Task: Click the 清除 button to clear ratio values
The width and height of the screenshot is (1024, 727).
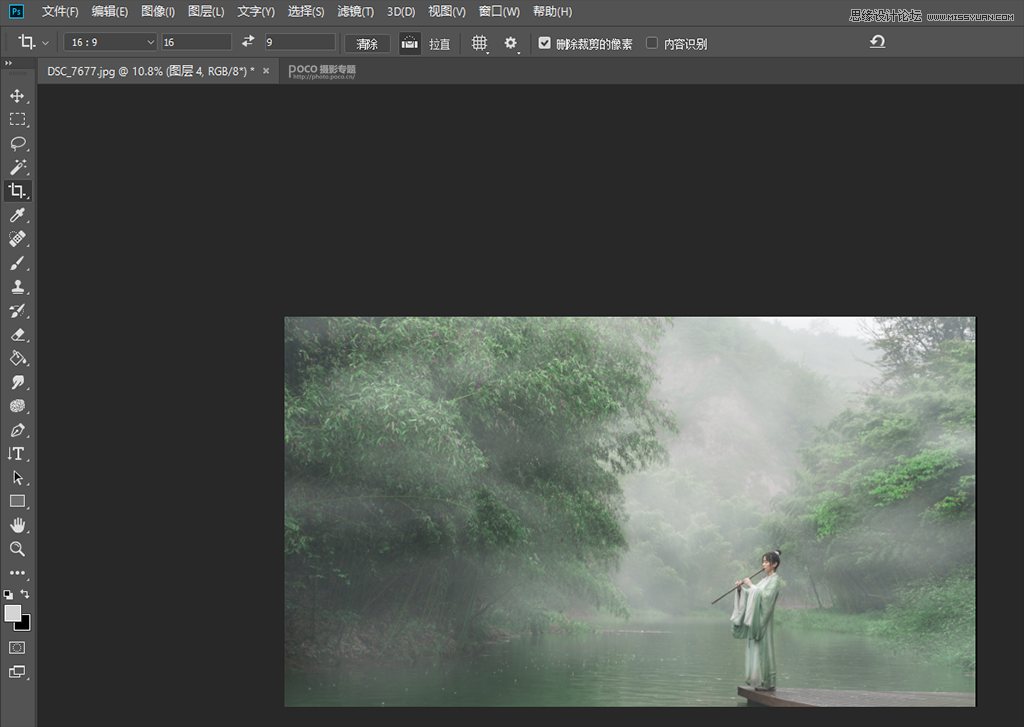Action: tap(366, 43)
